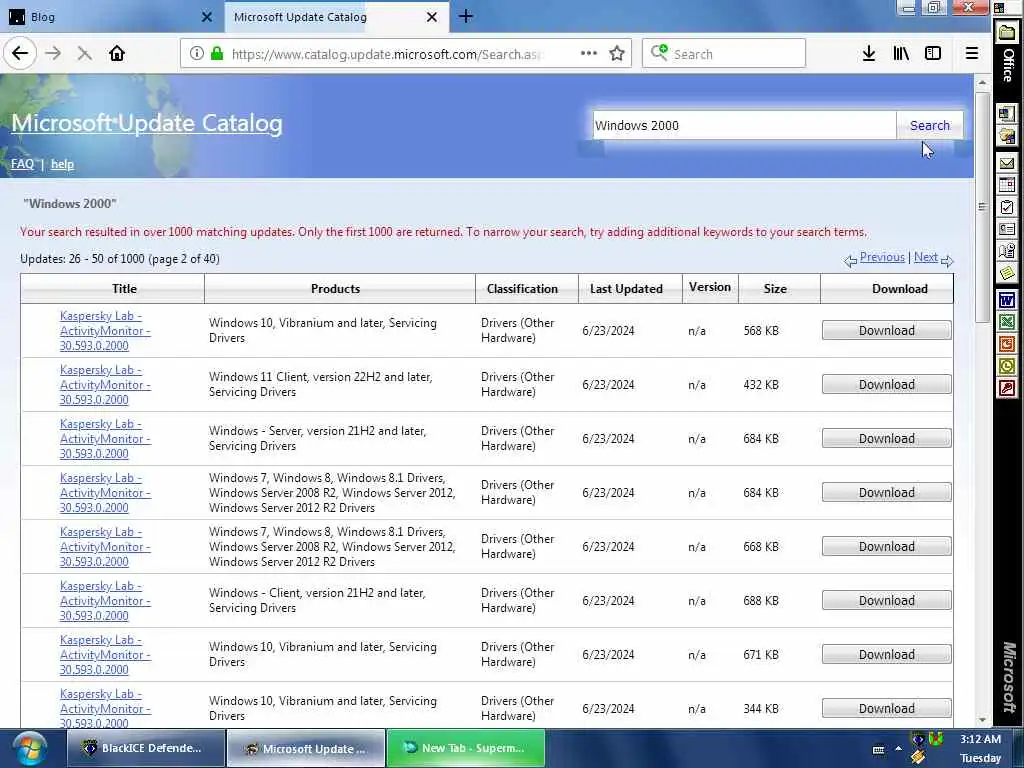1024x768 pixels.
Task: Launch Access key icon on the Office bar
Action: pyautogui.click(x=1007, y=388)
